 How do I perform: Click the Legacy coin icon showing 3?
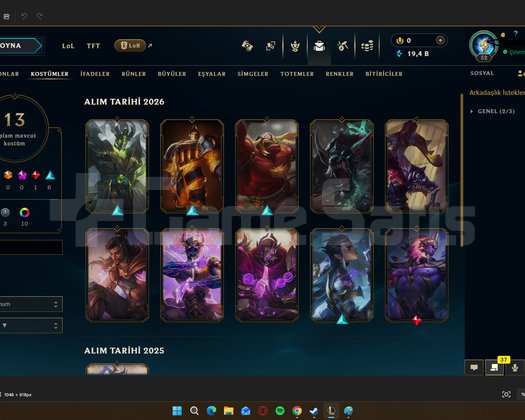(5, 212)
